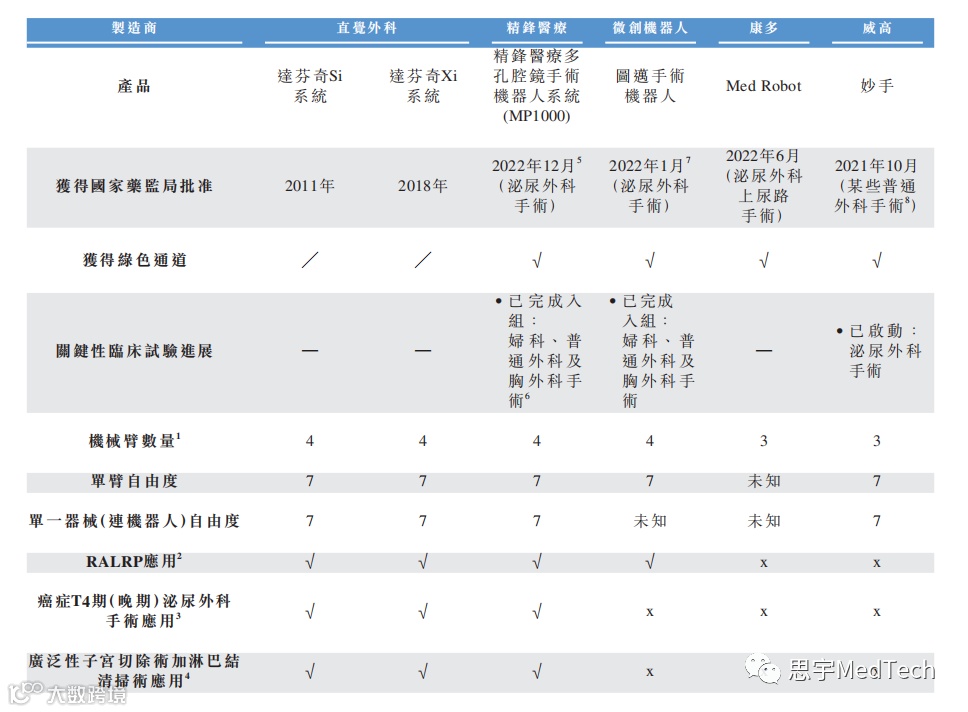Click the 康多 header cell
The height and width of the screenshot is (712, 968).
point(764,28)
